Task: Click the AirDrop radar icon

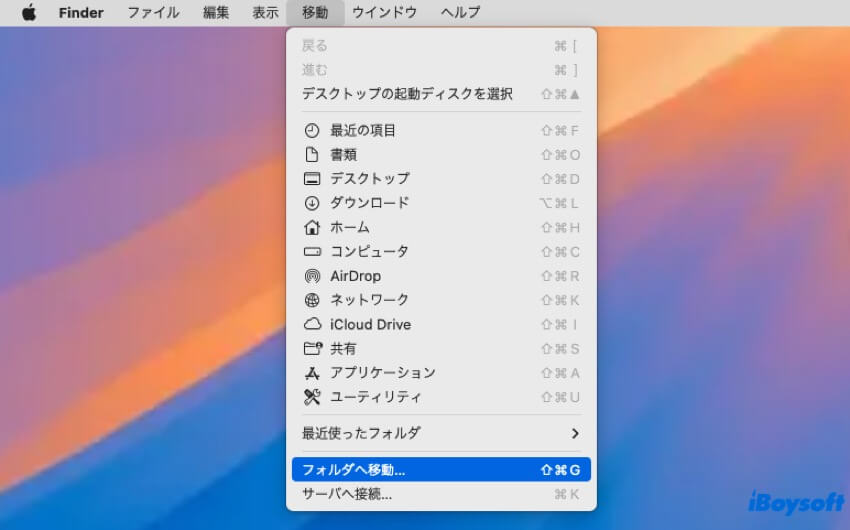Action: [x=312, y=276]
